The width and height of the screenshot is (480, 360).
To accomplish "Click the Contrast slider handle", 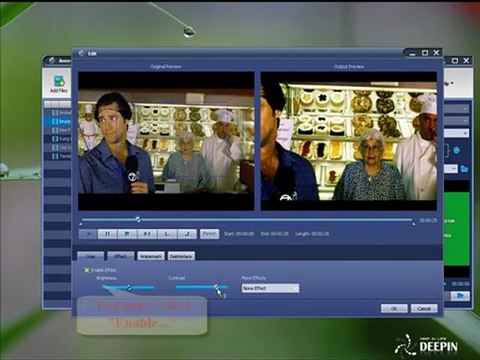I will coord(216,287).
